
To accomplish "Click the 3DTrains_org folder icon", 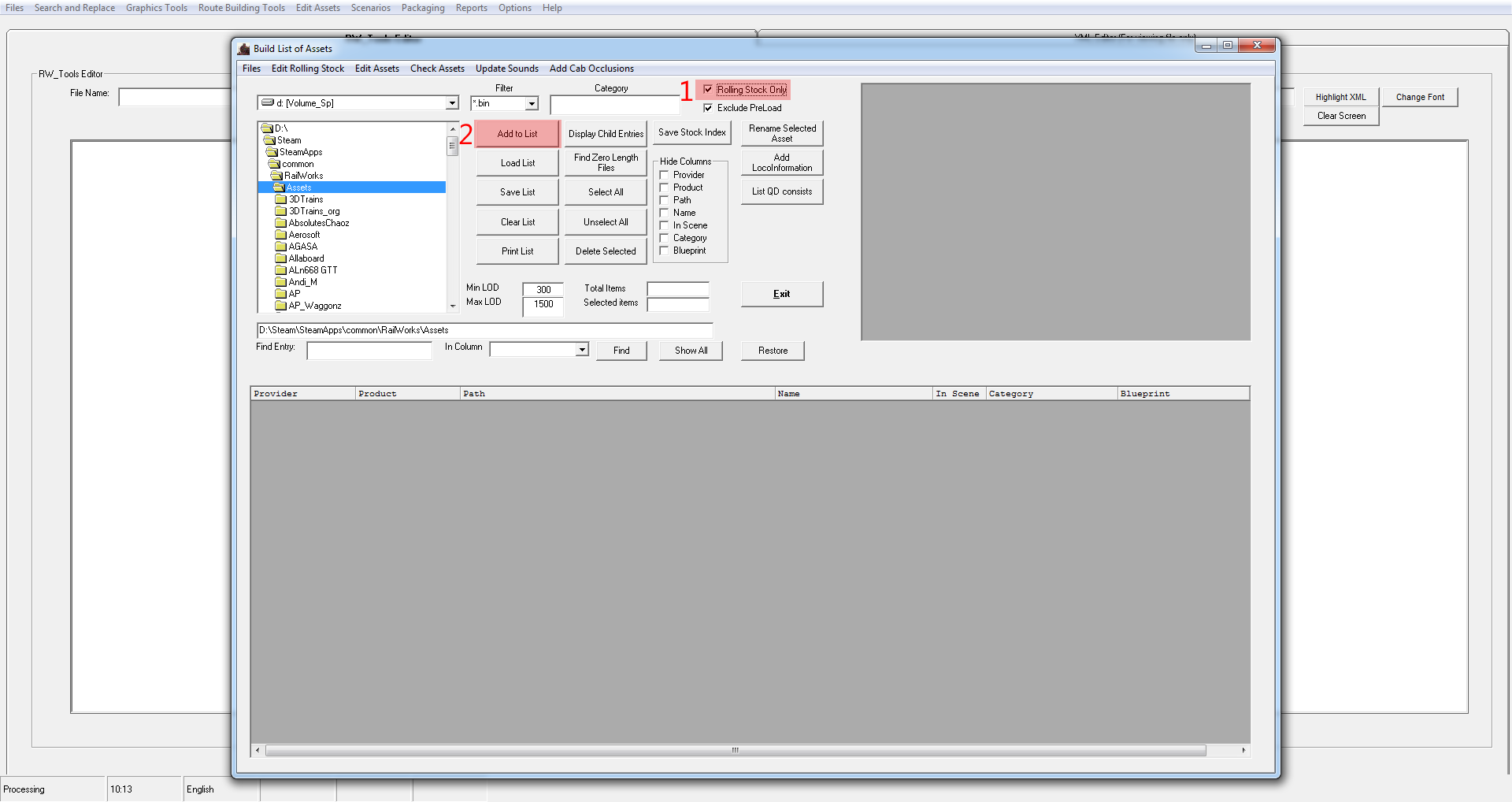I will pyautogui.click(x=281, y=211).
